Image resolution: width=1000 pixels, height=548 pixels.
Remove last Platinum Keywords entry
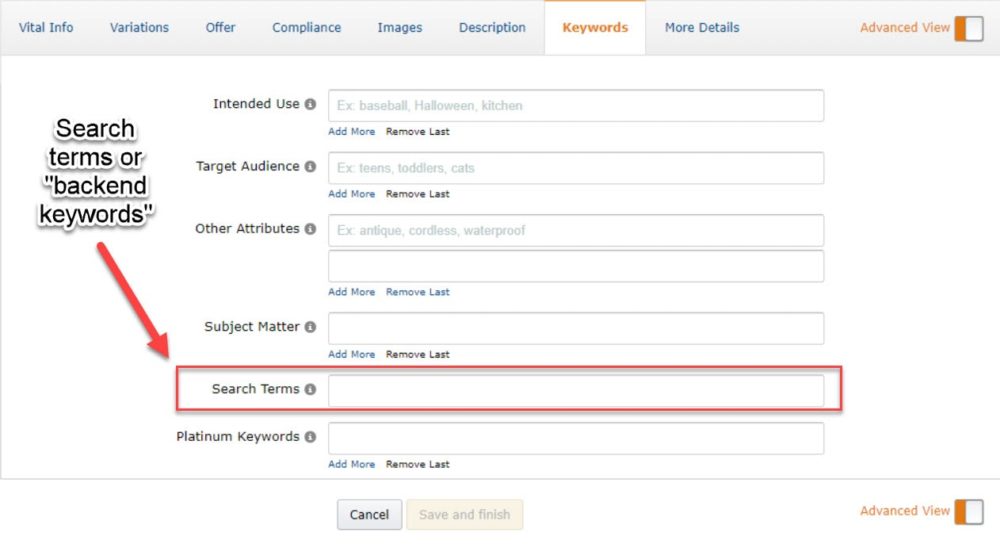tap(418, 464)
